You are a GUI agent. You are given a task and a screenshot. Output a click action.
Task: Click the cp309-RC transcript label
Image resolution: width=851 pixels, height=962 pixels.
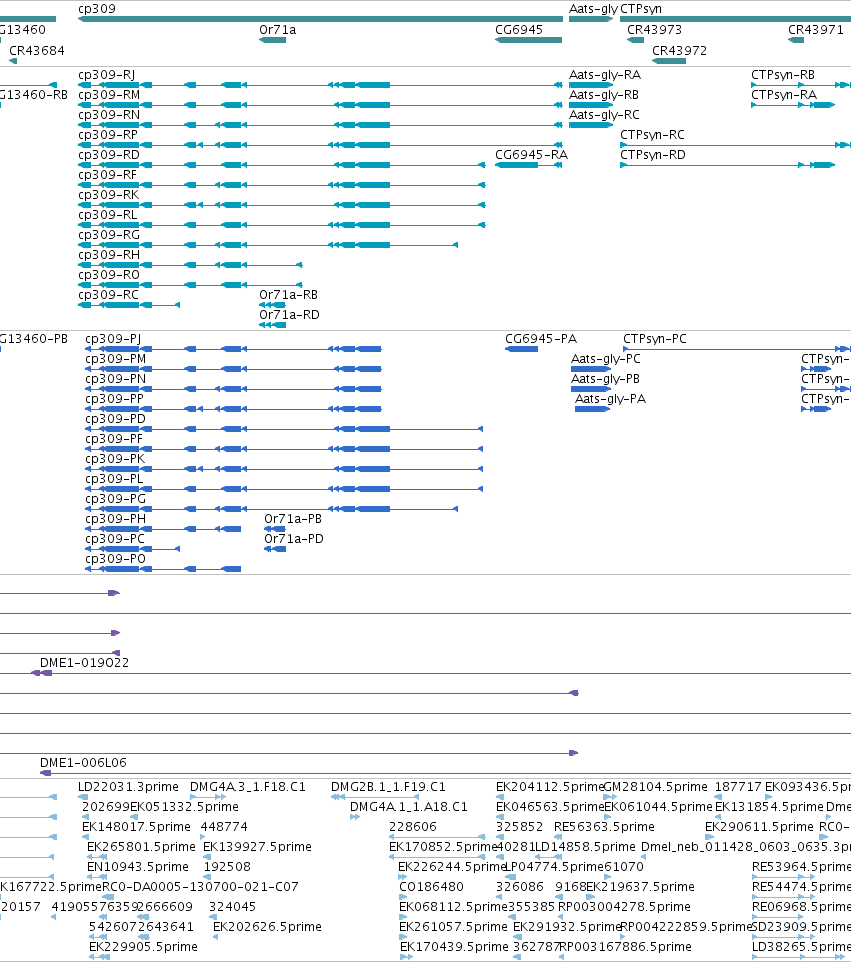(109, 294)
